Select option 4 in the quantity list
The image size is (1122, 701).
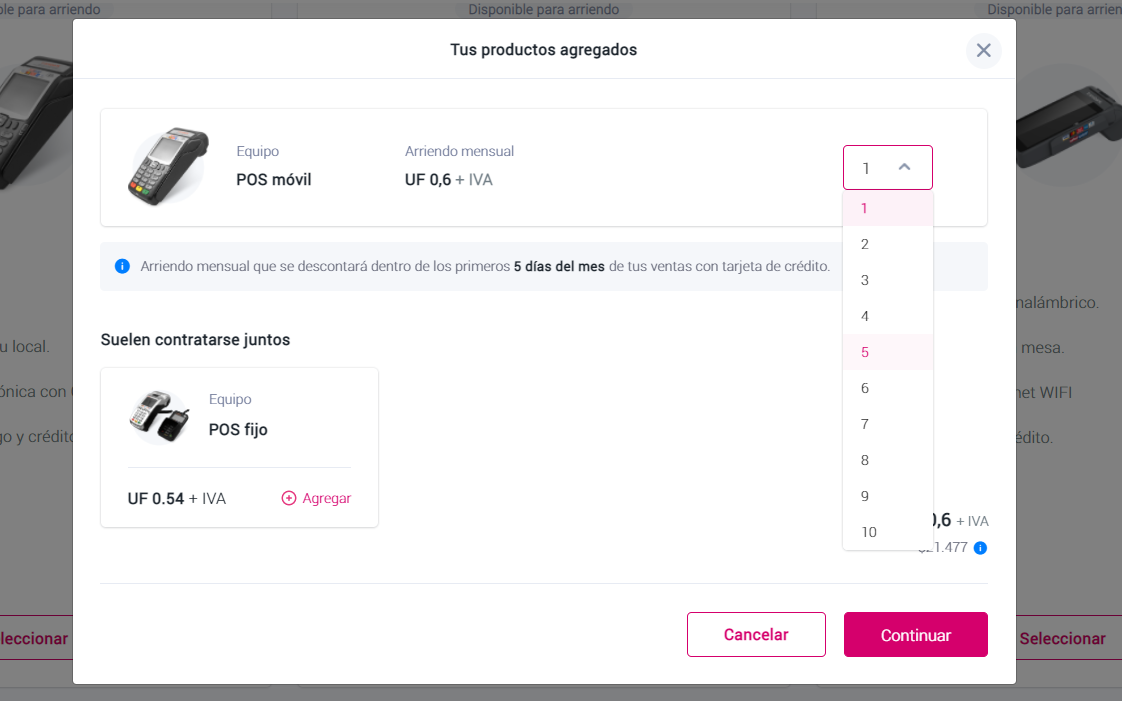[x=888, y=316]
